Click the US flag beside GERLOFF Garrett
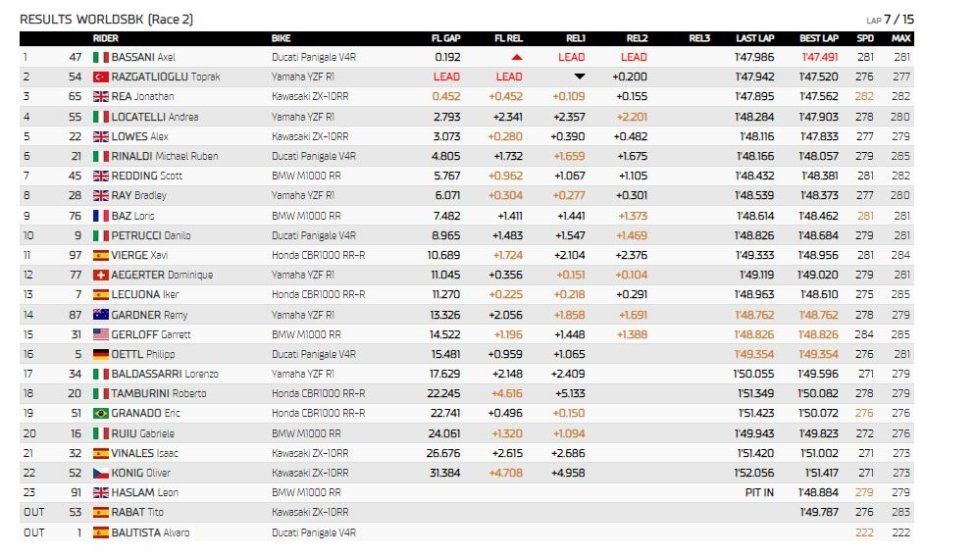Screen dimensions: 976x556 (100, 335)
